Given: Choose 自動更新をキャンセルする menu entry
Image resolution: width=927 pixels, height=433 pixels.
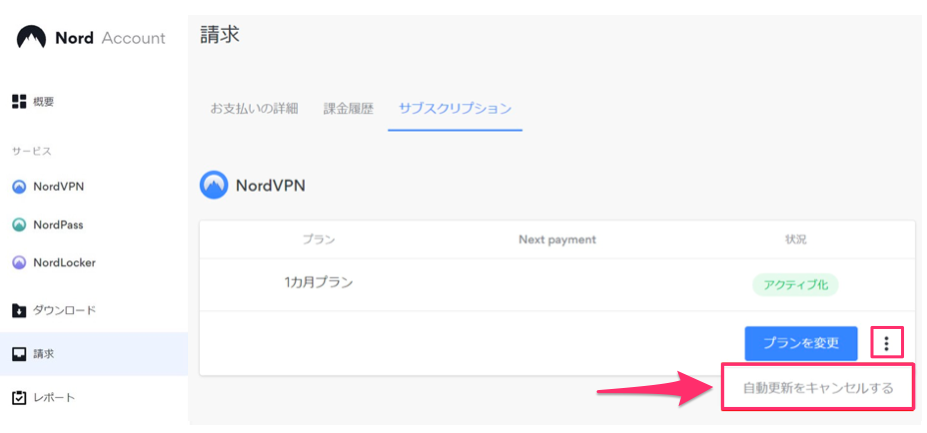Looking at the screenshot, I should [818, 389].
